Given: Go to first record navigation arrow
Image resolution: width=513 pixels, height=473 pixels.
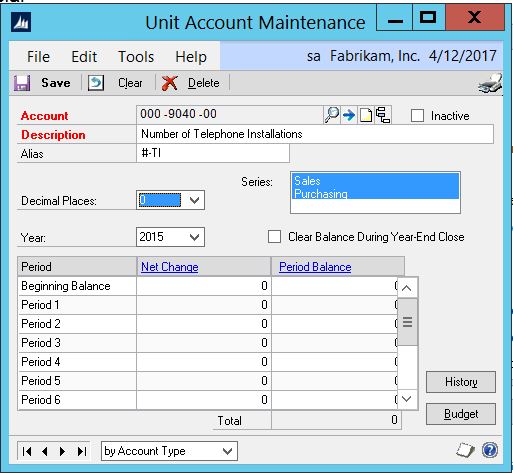Looking at the screenshot, I should click(x=27, y=451).
